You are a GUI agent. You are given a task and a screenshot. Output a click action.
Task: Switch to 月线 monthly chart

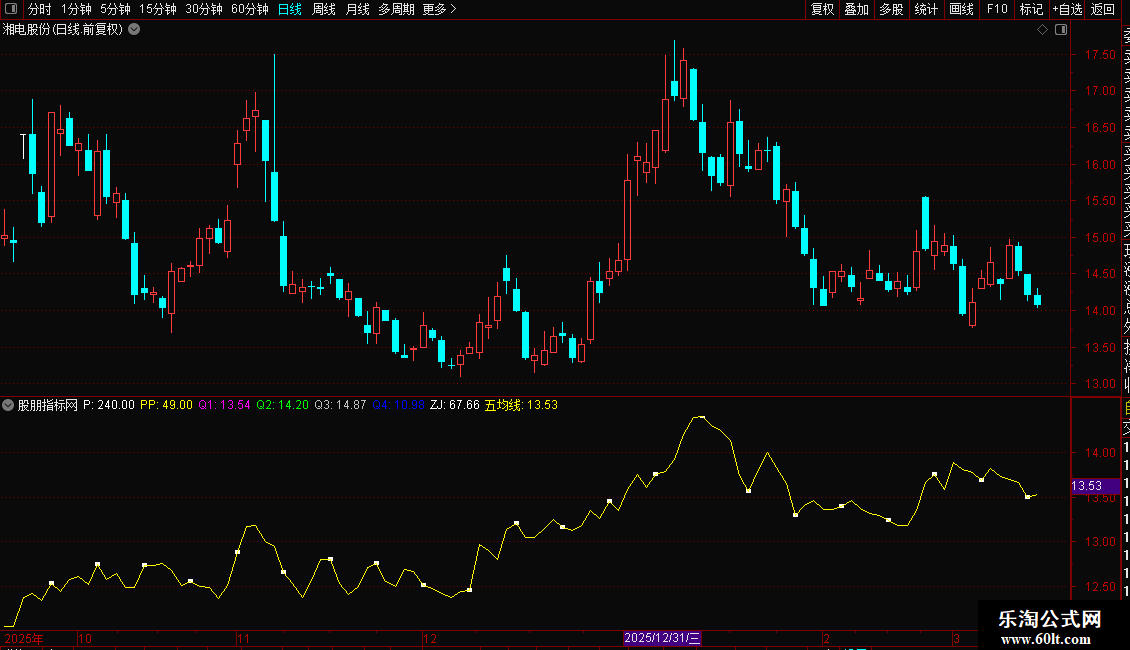click(357, 9)
